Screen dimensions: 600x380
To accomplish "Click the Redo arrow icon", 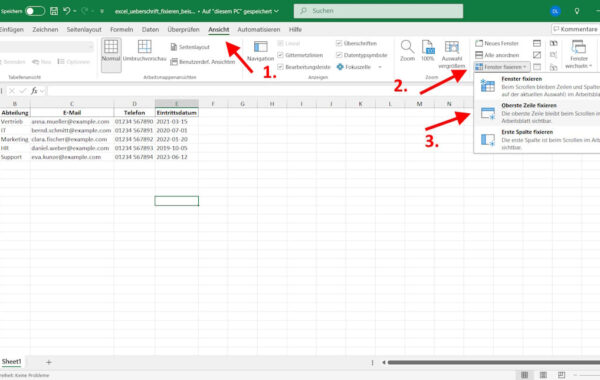I will (x=85, y=11).
